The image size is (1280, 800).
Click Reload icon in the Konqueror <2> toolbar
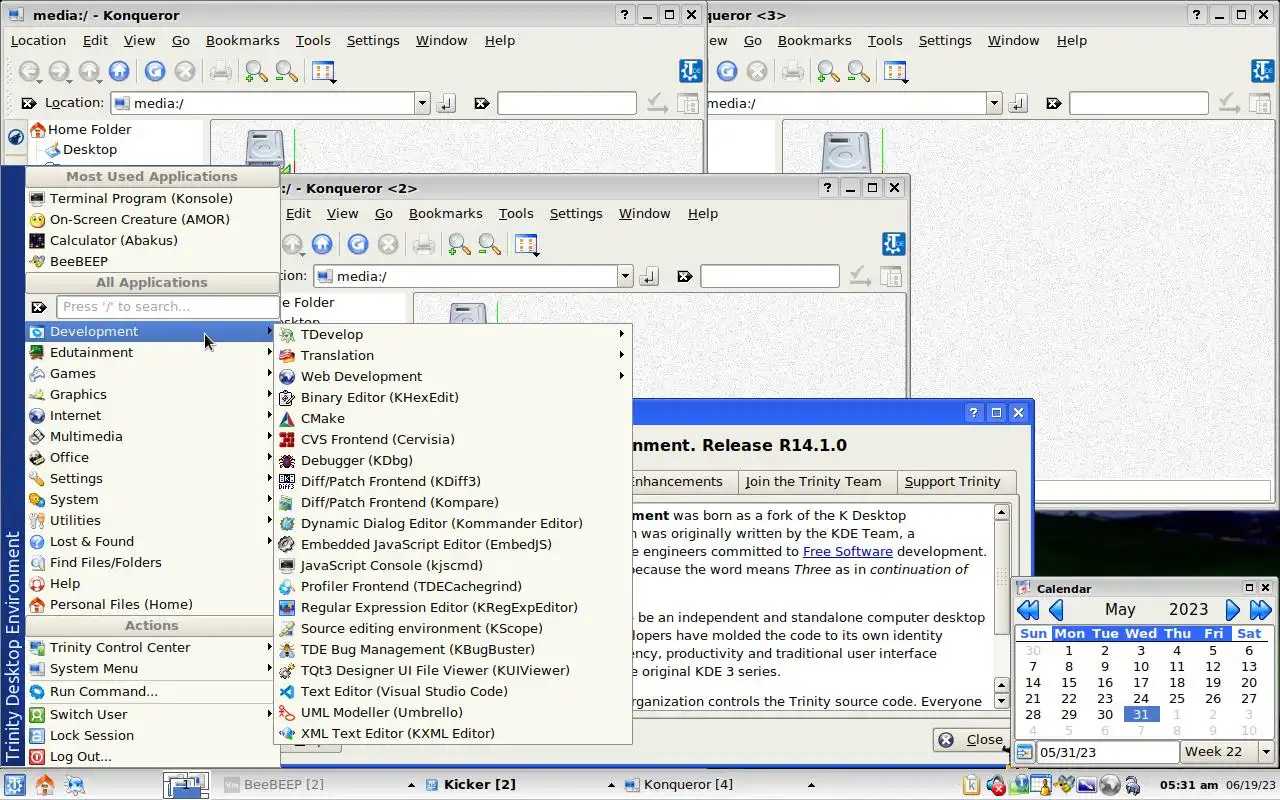click(357, 244)
